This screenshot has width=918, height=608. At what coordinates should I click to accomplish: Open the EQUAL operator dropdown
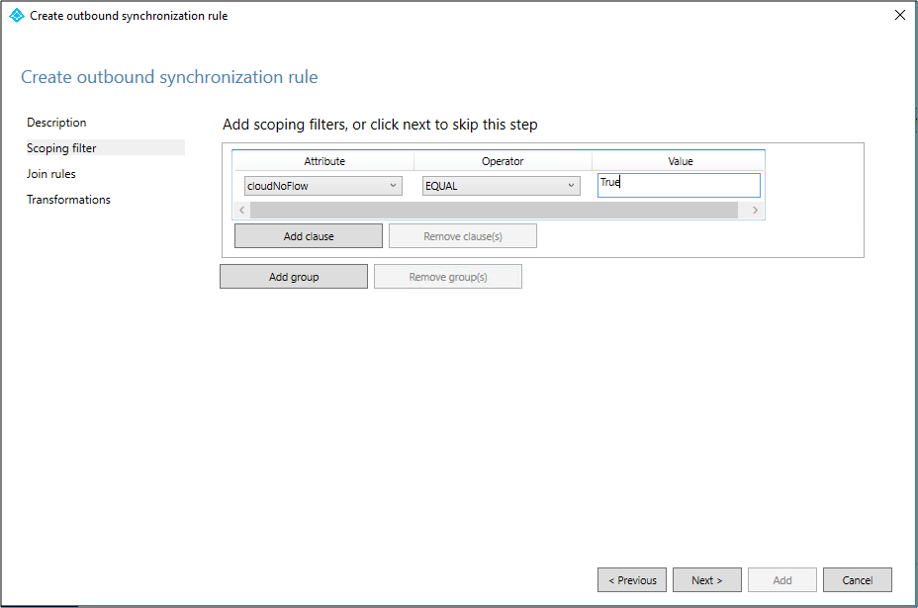pos(501,186)
